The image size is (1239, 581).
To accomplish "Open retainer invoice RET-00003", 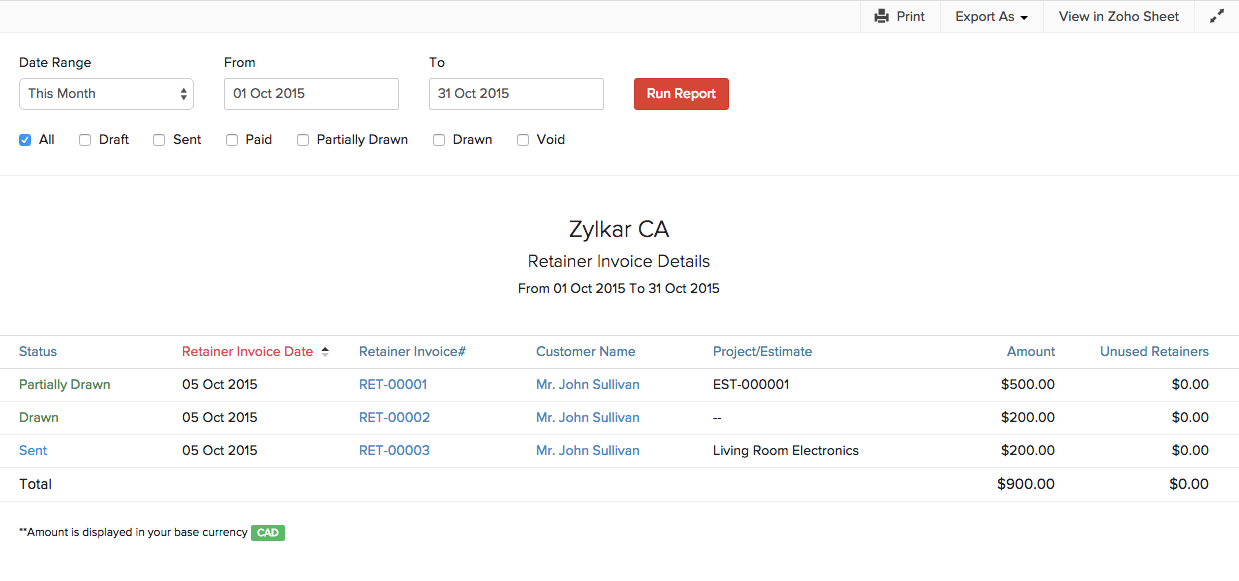I will [394, 451].
